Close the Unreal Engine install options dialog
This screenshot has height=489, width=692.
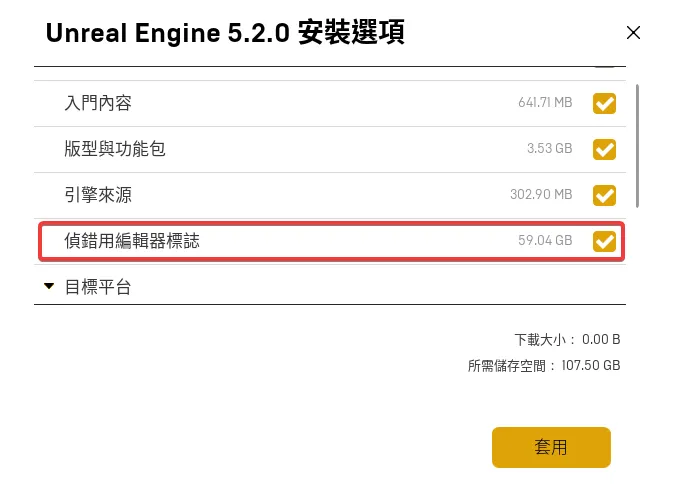[633, 32]
